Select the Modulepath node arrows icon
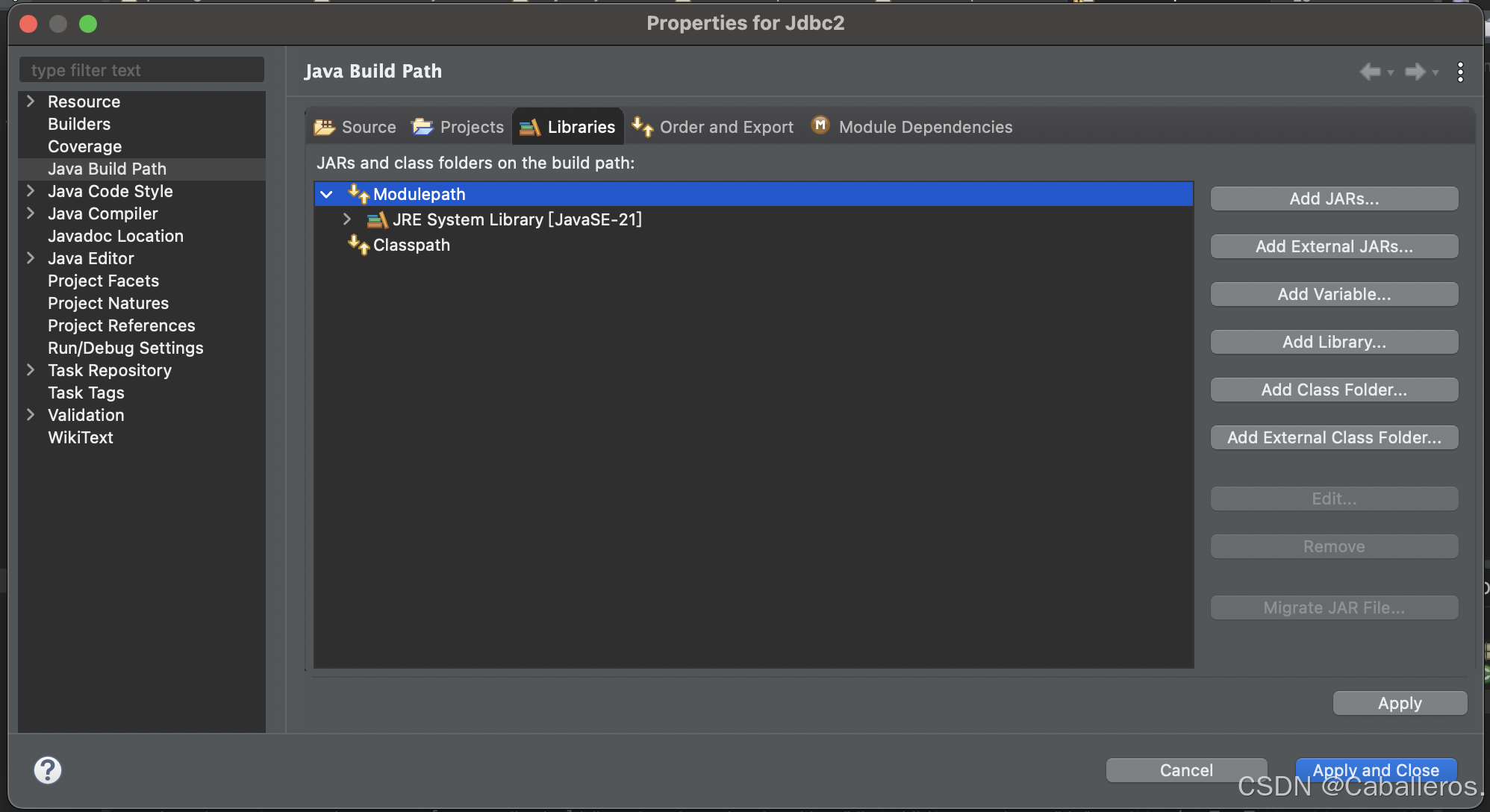This screenshot has height=812, width=1490. [x=358, y=193]
